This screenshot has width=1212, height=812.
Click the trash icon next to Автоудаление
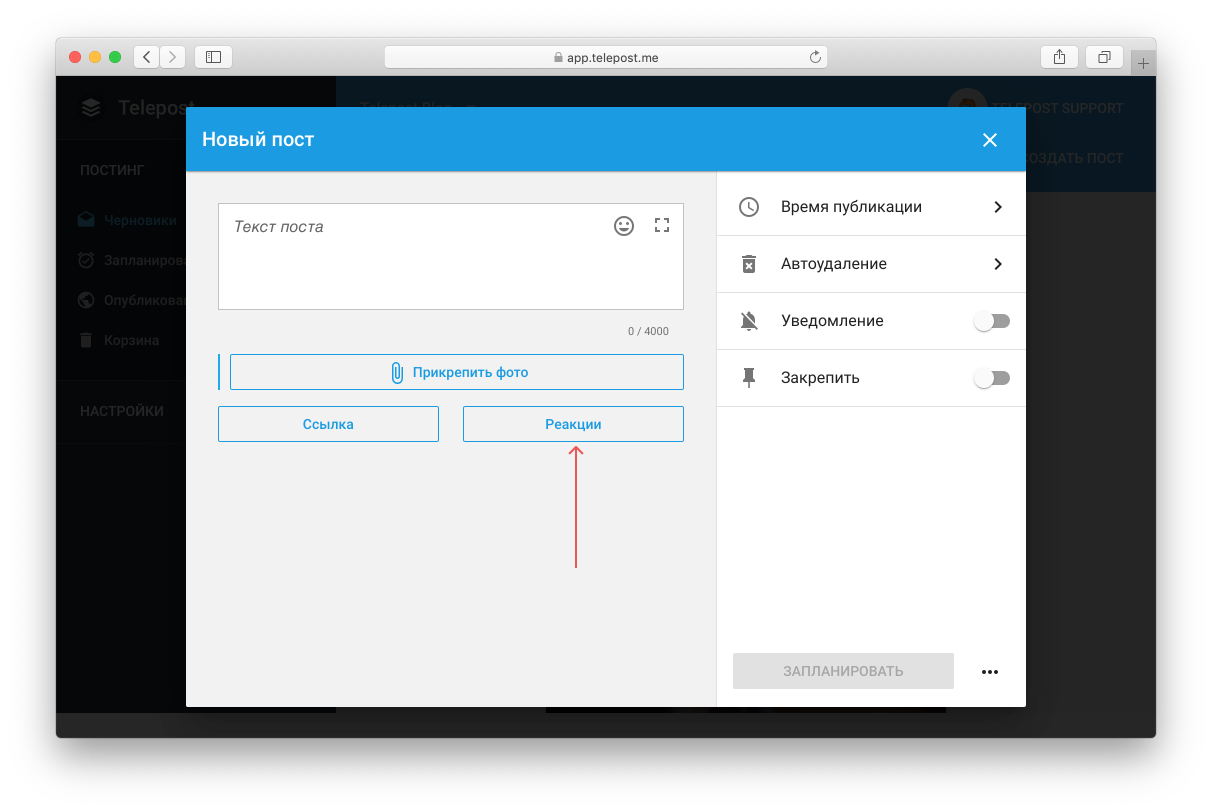pyautogui.click(x=749, y=264)
